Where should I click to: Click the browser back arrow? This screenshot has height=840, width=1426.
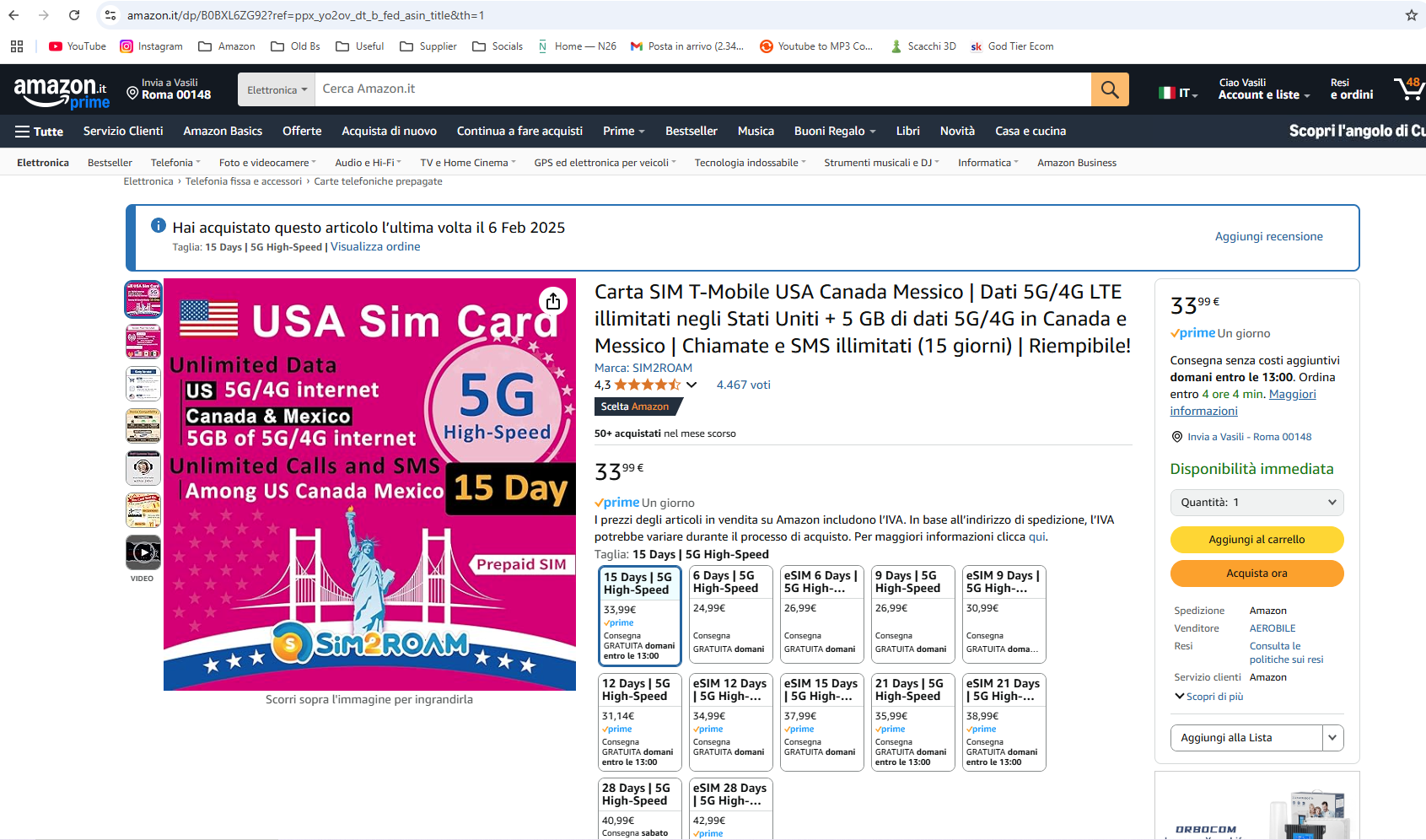click(13, 15)
